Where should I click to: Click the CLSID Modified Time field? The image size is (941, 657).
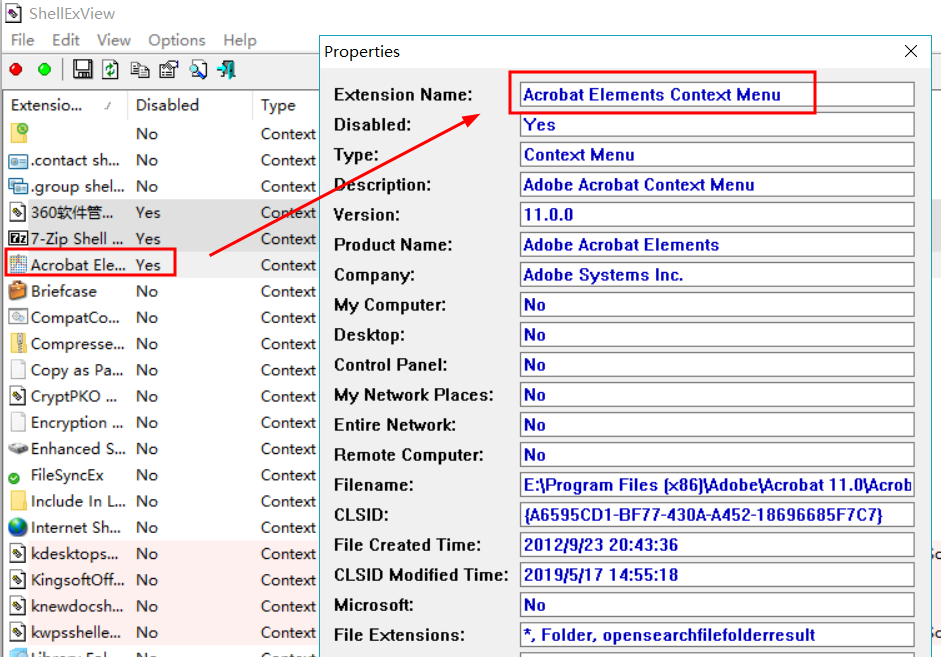pos(717,575)
